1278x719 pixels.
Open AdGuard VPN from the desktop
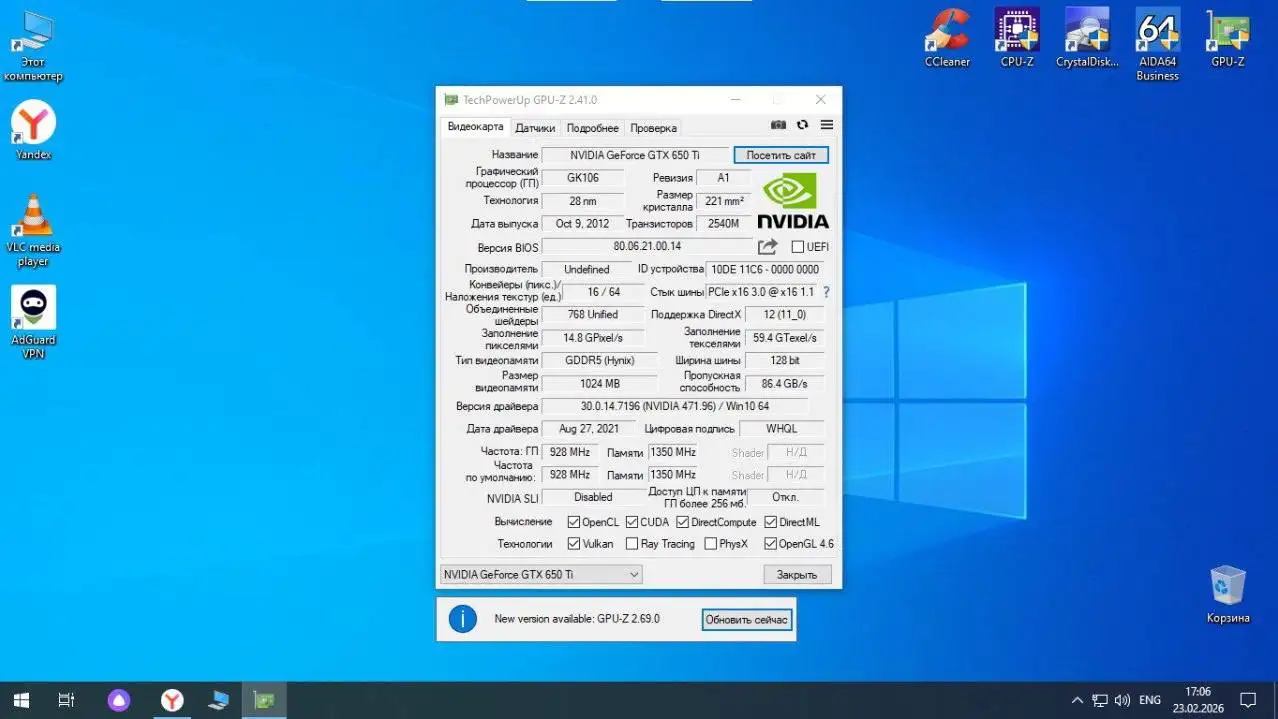[33, 305]
